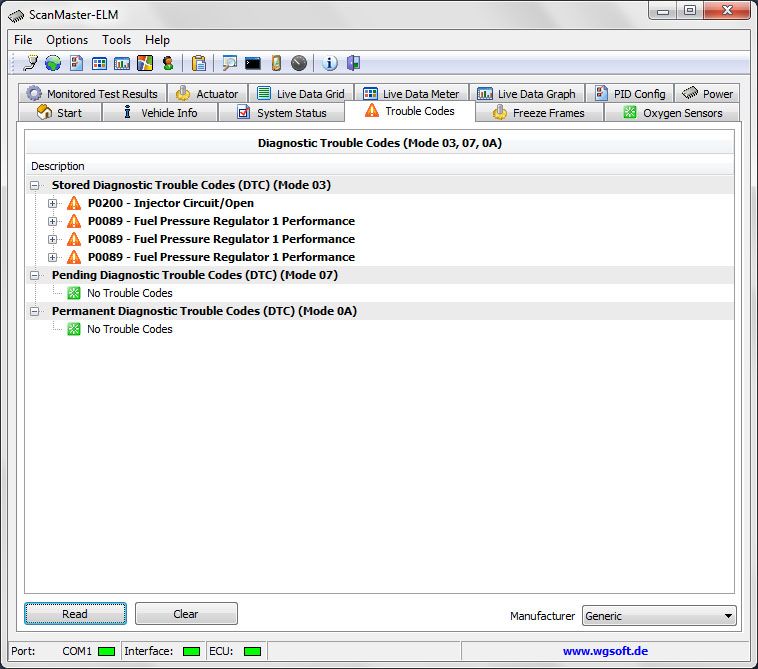The image size is (758, 669).
Task: Click the blue info toolbar icon
Action: [330, 63]
